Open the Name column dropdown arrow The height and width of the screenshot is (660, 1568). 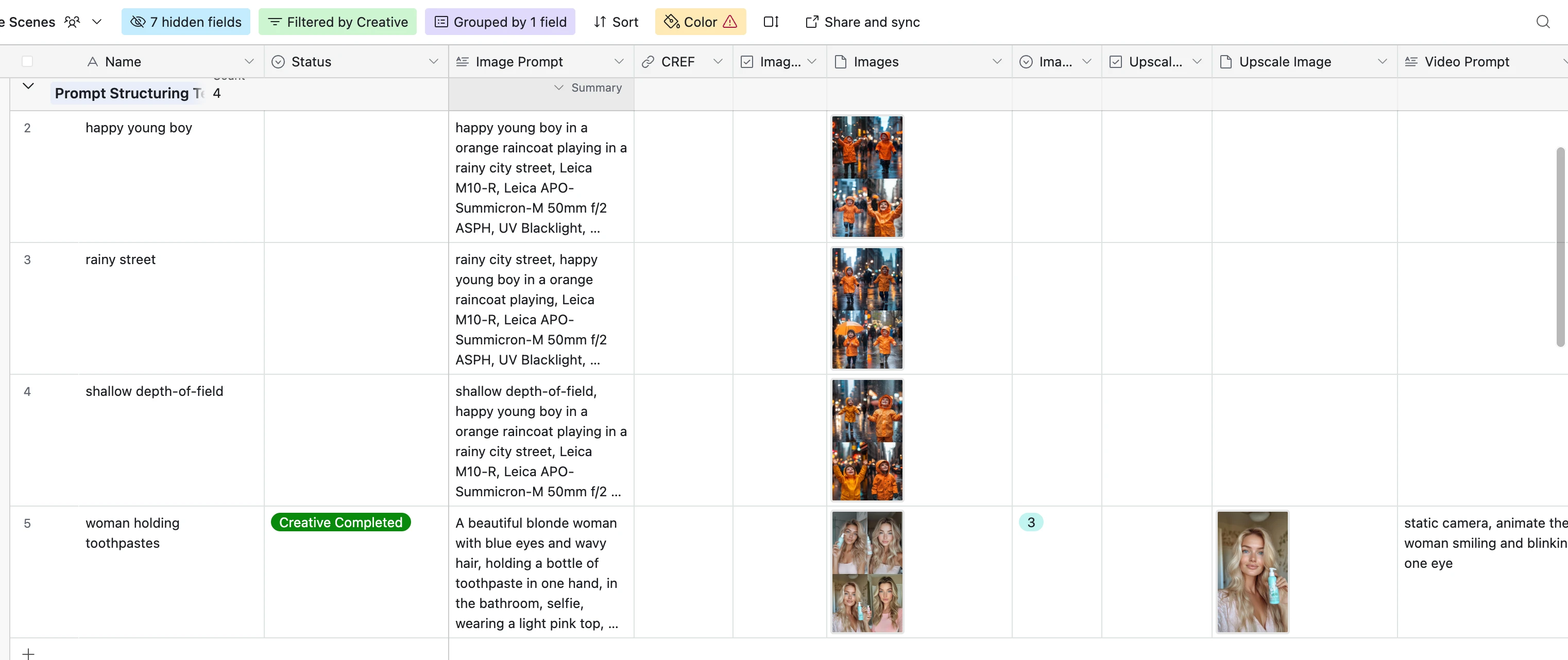pos(249,61)
